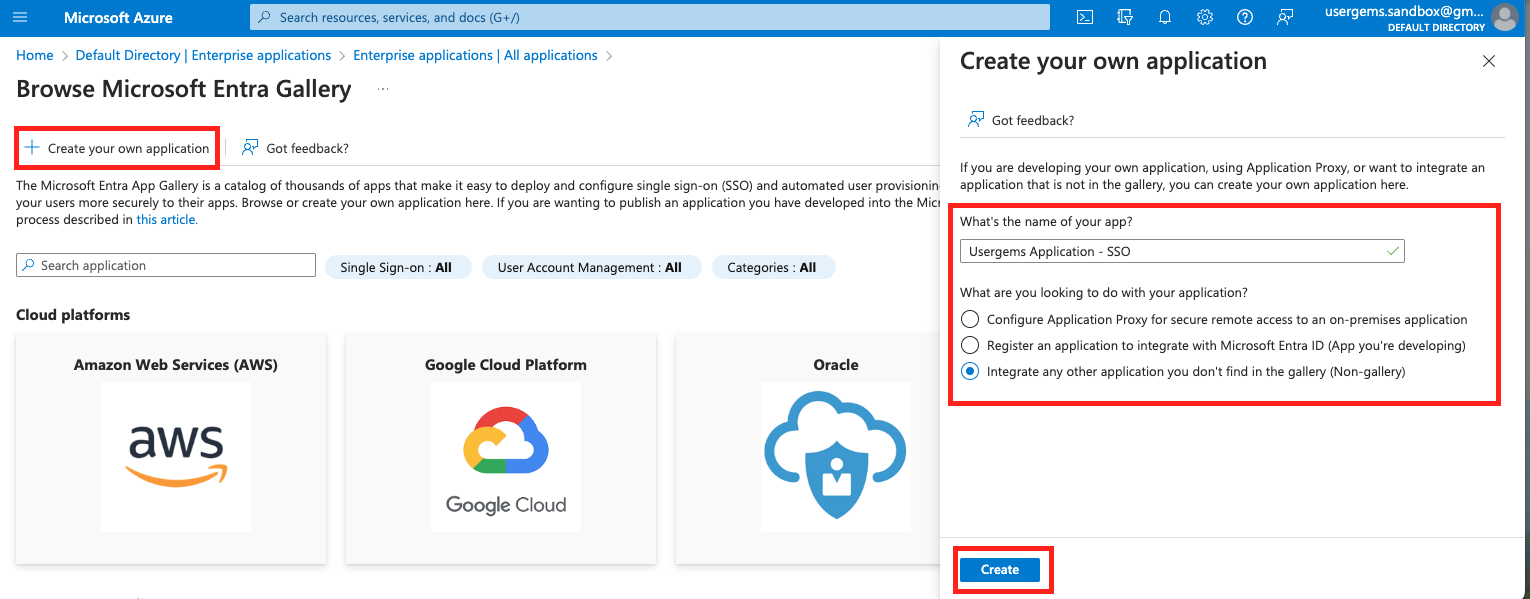Select the Amazon Web Services logo tile
Image resolution: width=1530 pixels, height=599 pixels.
(x=176, y=457)
